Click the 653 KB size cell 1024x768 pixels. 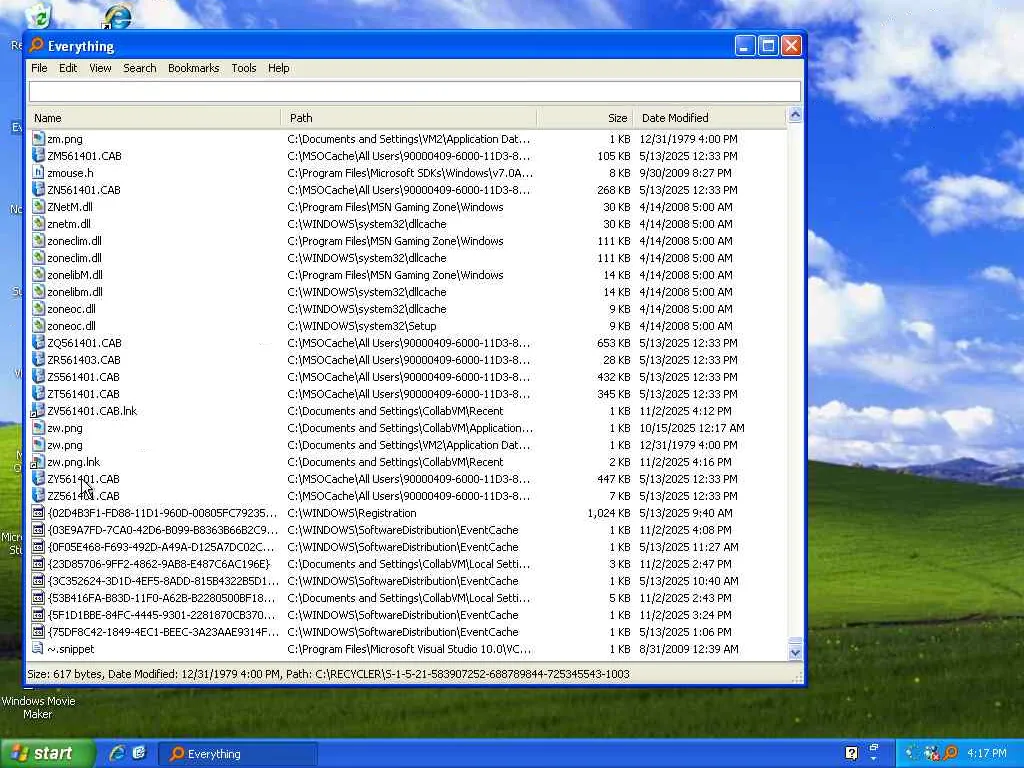click(x=614, y=342)
